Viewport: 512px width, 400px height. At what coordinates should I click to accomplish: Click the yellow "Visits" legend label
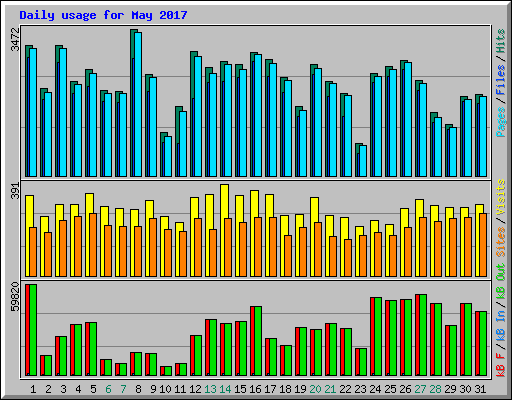pyautogui.click(x=500, y=198)
